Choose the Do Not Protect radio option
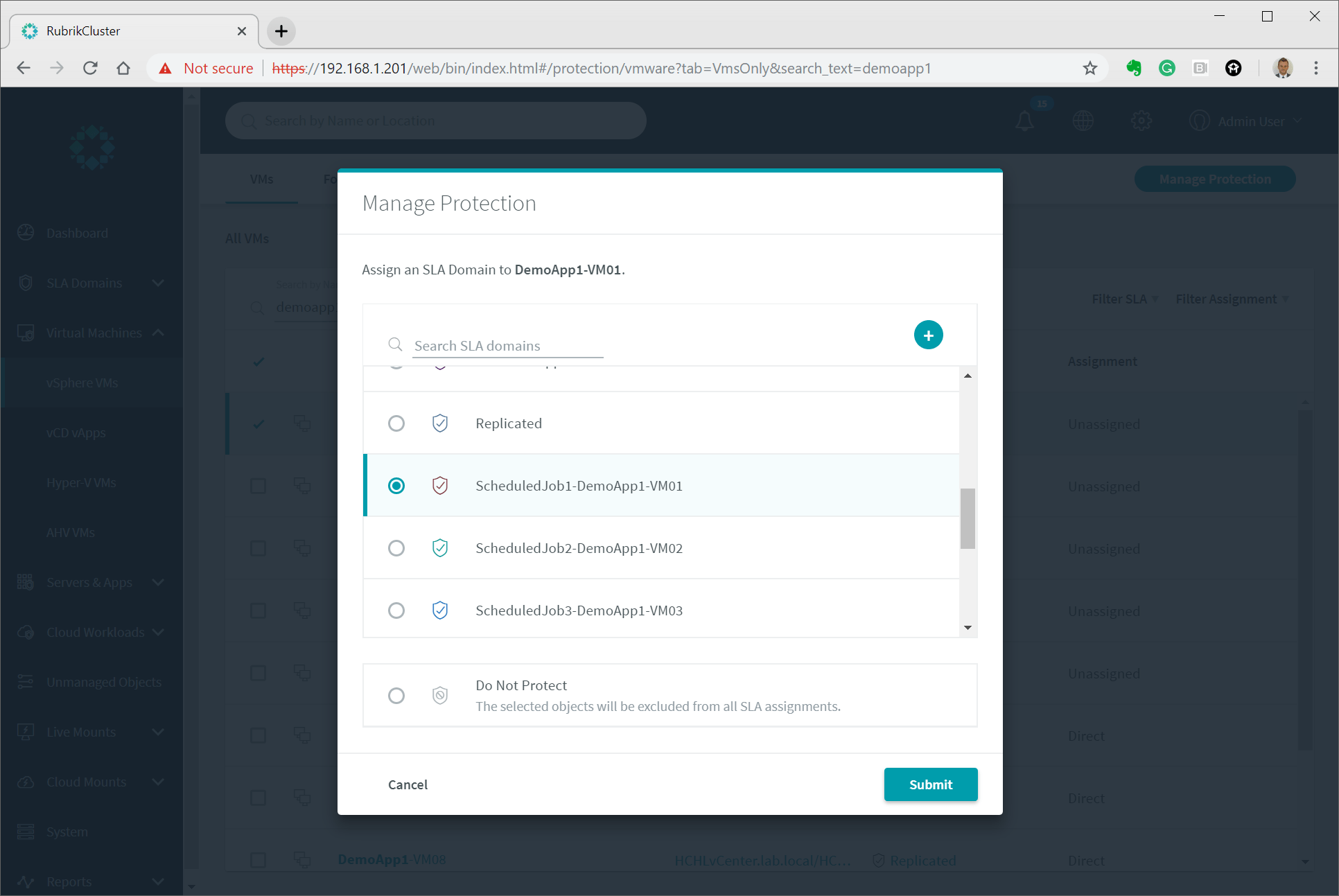Image resolution: width=1339 pixels, height=896 pixels. click(x=396, y=695)
